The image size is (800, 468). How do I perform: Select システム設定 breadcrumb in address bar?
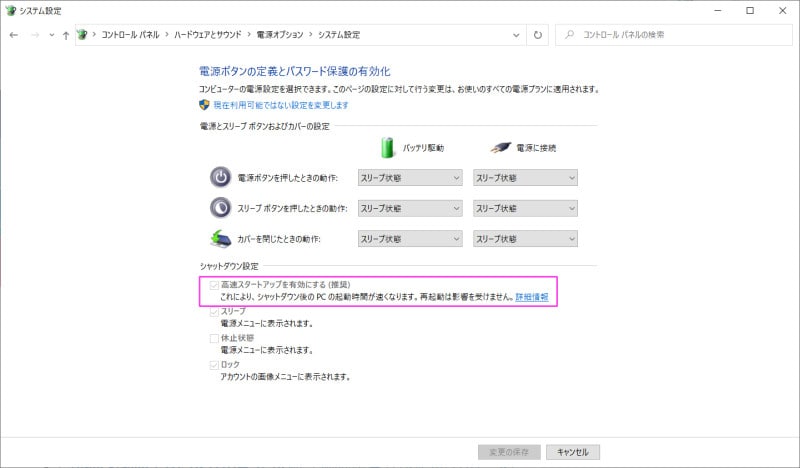pyautogui.click(x=339, y=35)
